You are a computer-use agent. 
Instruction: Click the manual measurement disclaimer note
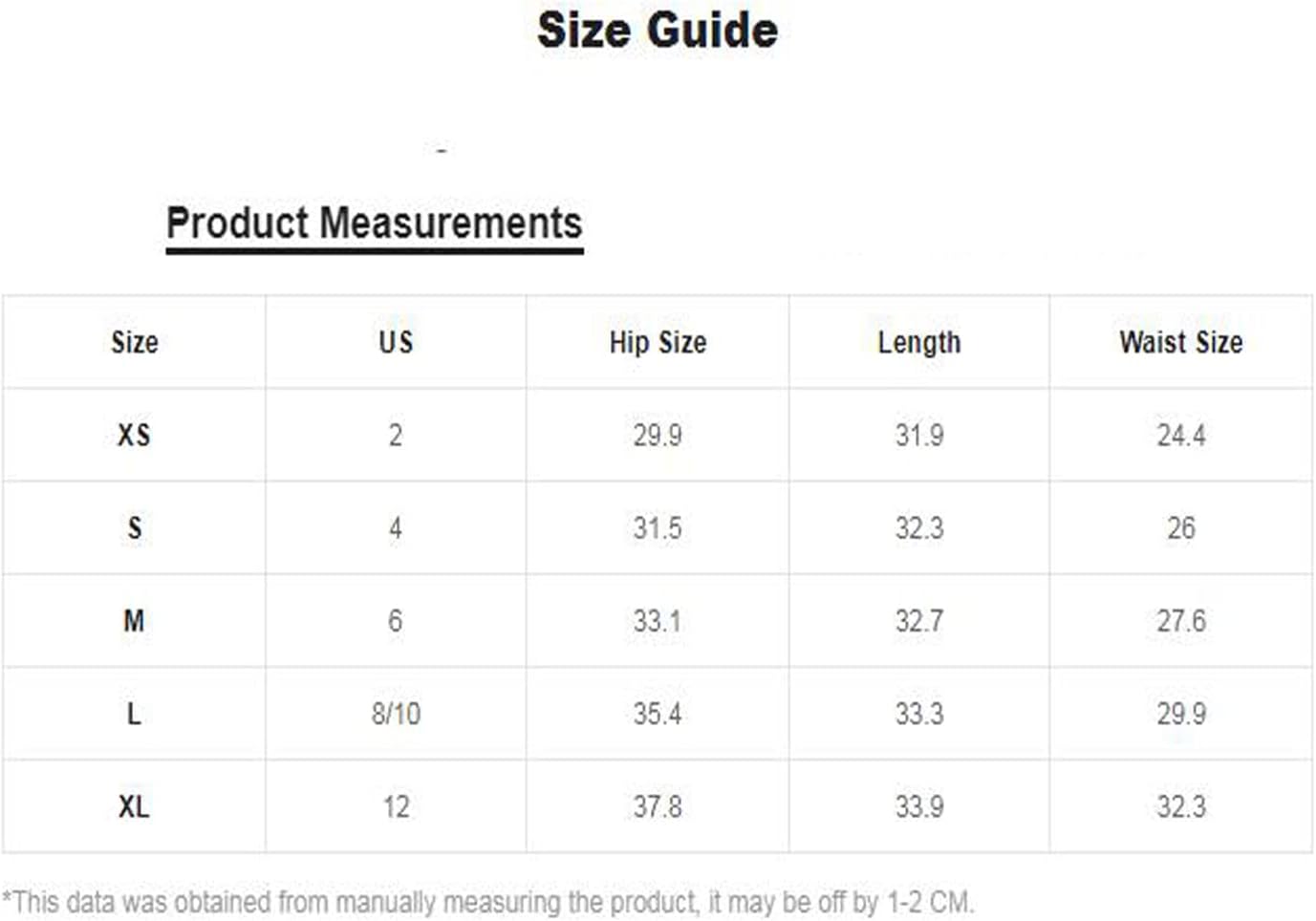(x=488, y=902)
